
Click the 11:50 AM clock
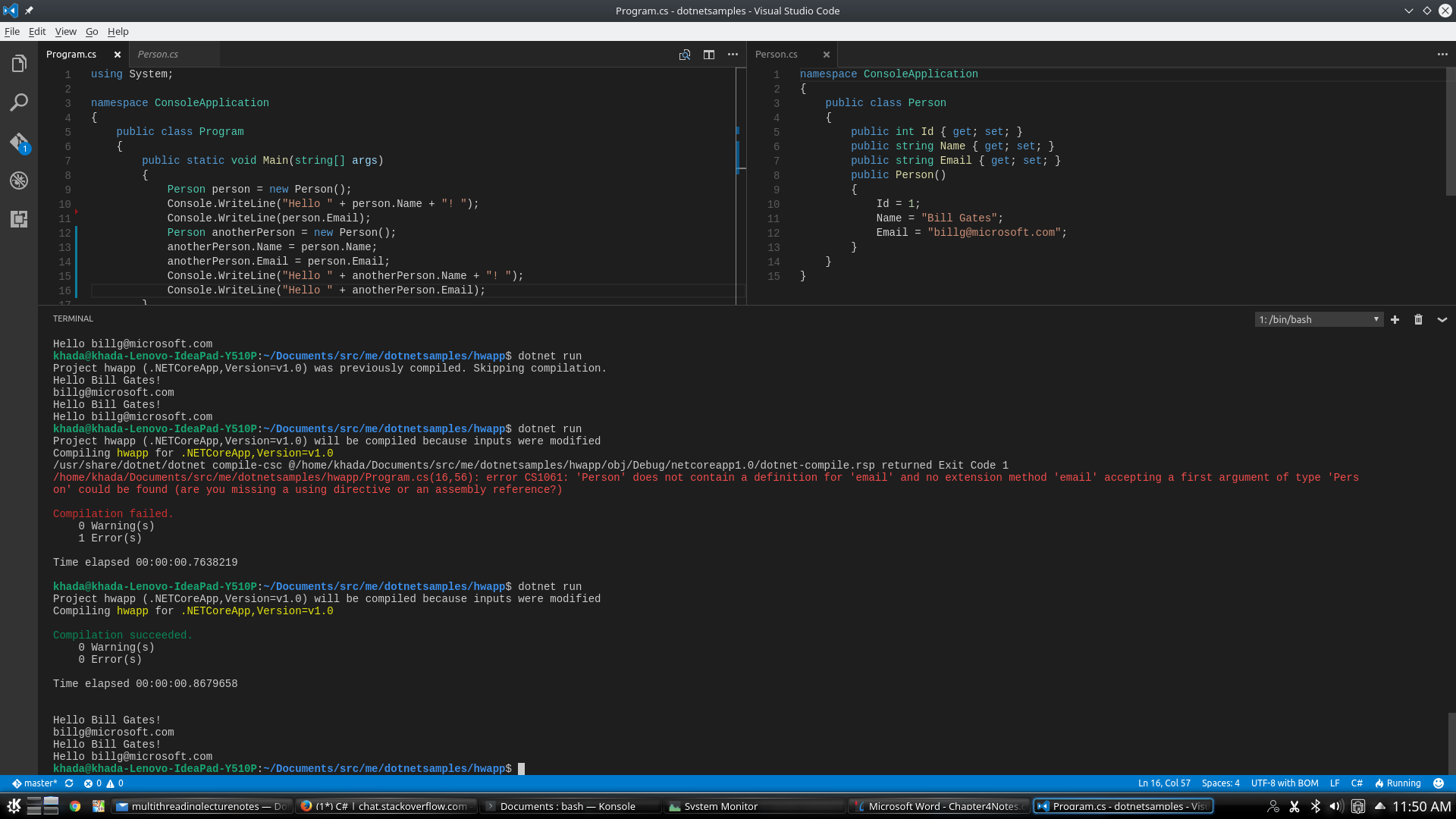[x=1421, y=806]
